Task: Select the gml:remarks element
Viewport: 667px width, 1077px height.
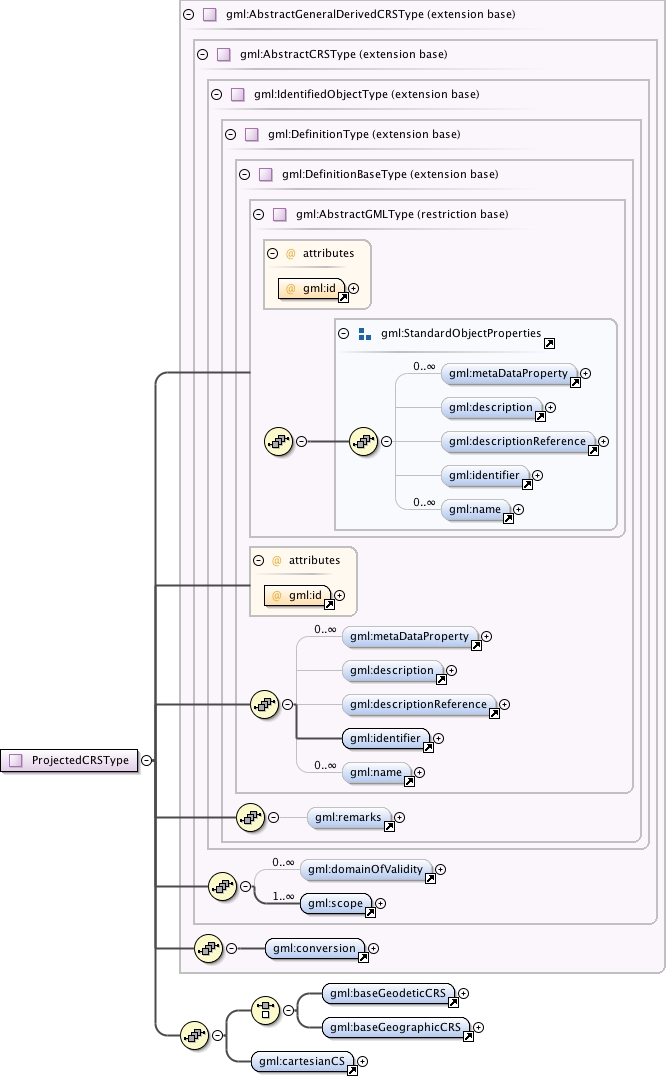Action: 349,817
